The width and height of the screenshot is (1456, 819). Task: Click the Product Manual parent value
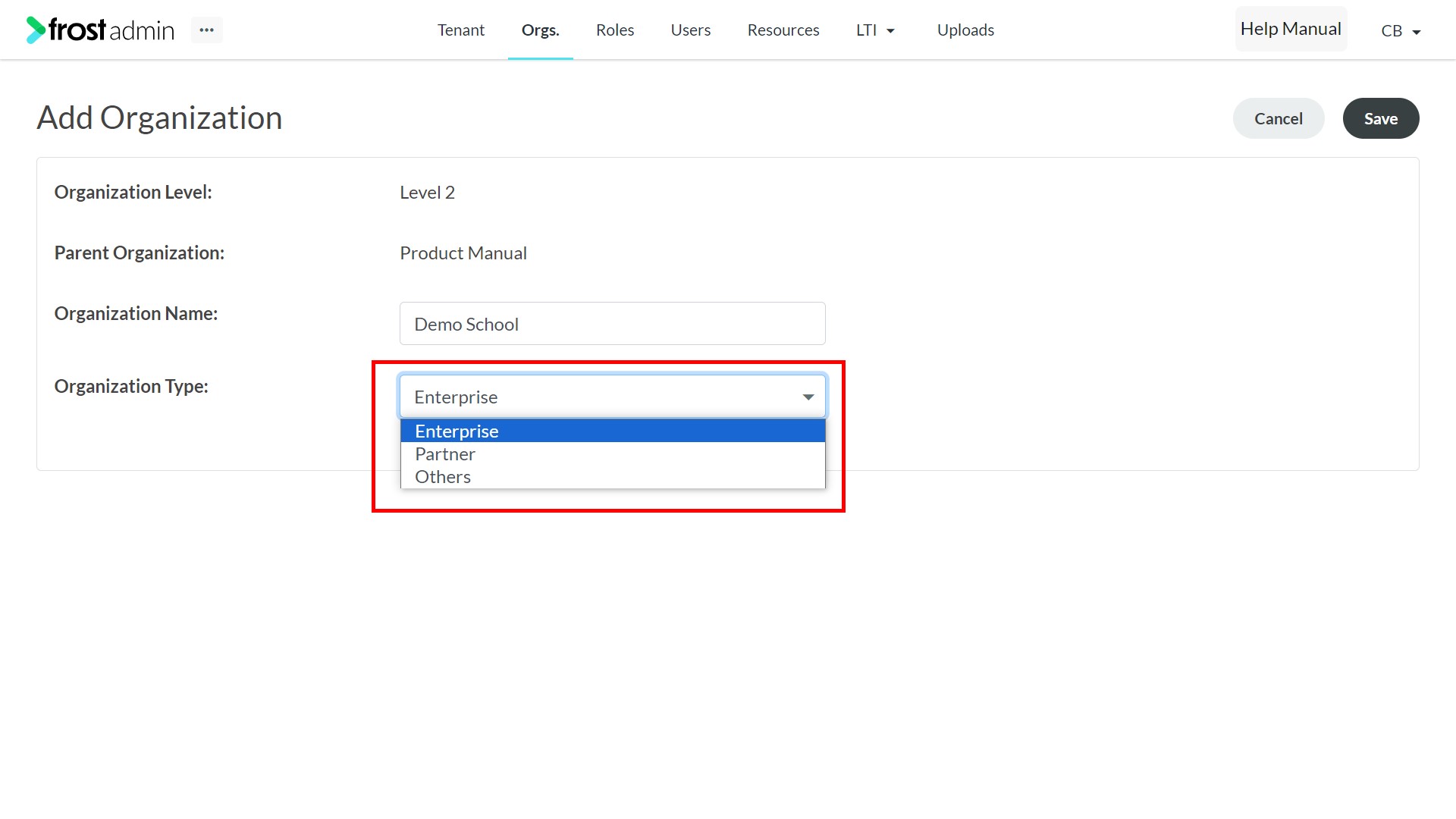pyautogui.click(x=463, y=253)
